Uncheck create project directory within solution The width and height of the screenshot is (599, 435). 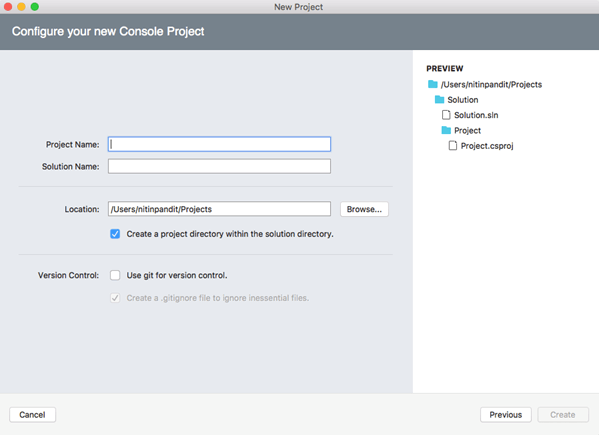click(x=115, y=234)
